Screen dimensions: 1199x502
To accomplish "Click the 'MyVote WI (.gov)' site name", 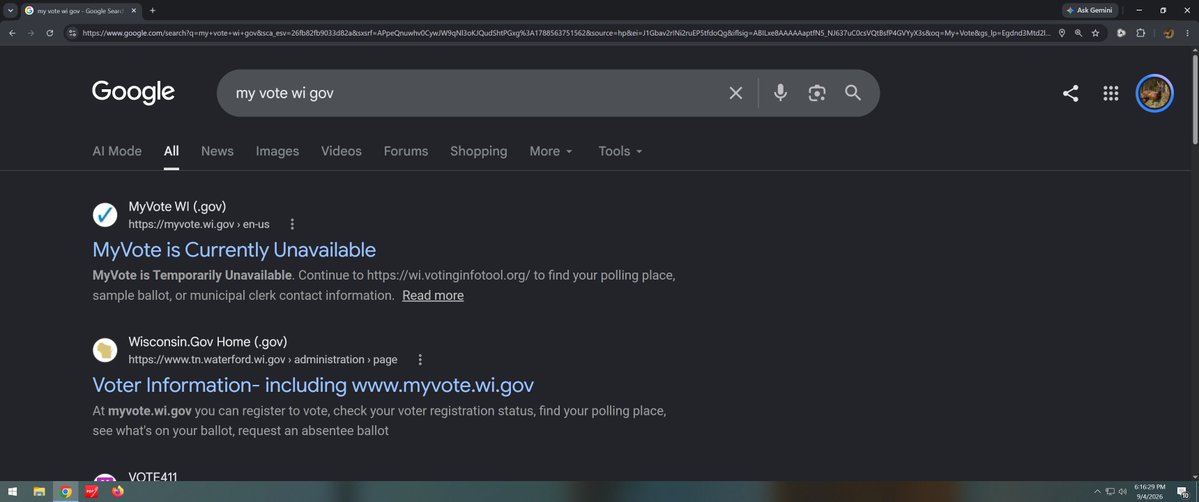I will [177, 207].
